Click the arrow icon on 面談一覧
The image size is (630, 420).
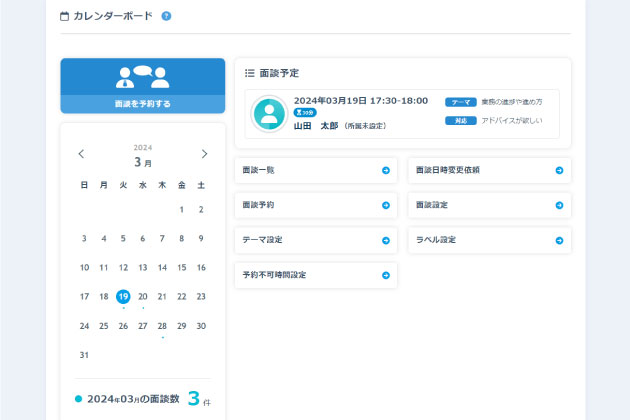386,170
